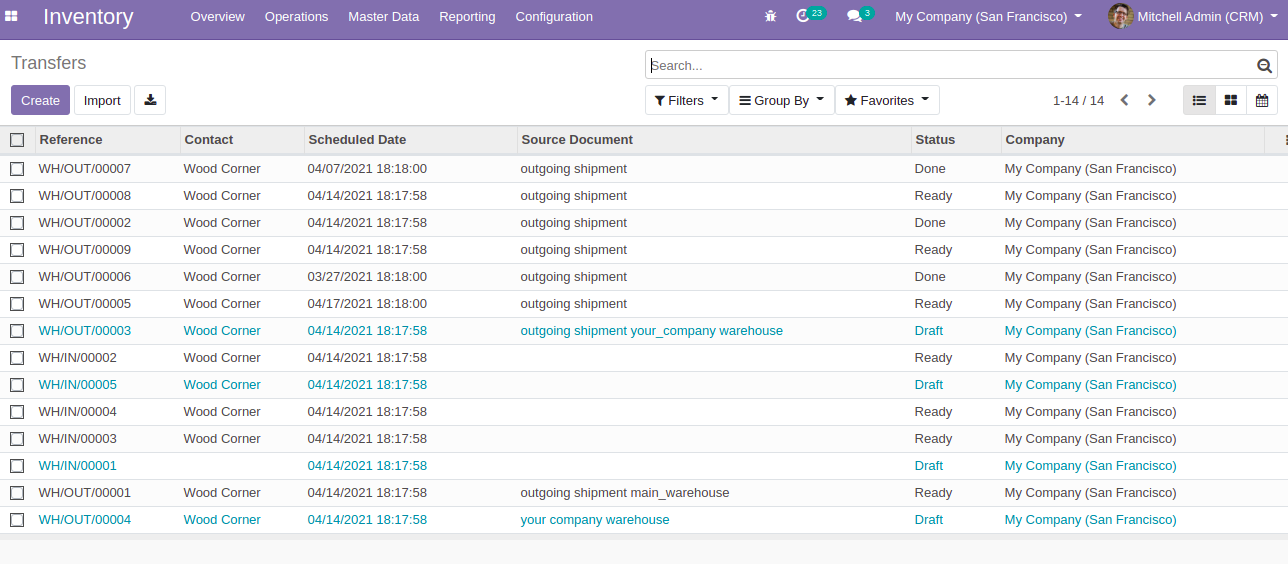The height and width of the screenshot is (564, 1288).
Task: Open the apps grid menu icon
Action: (x=11, y=16)
